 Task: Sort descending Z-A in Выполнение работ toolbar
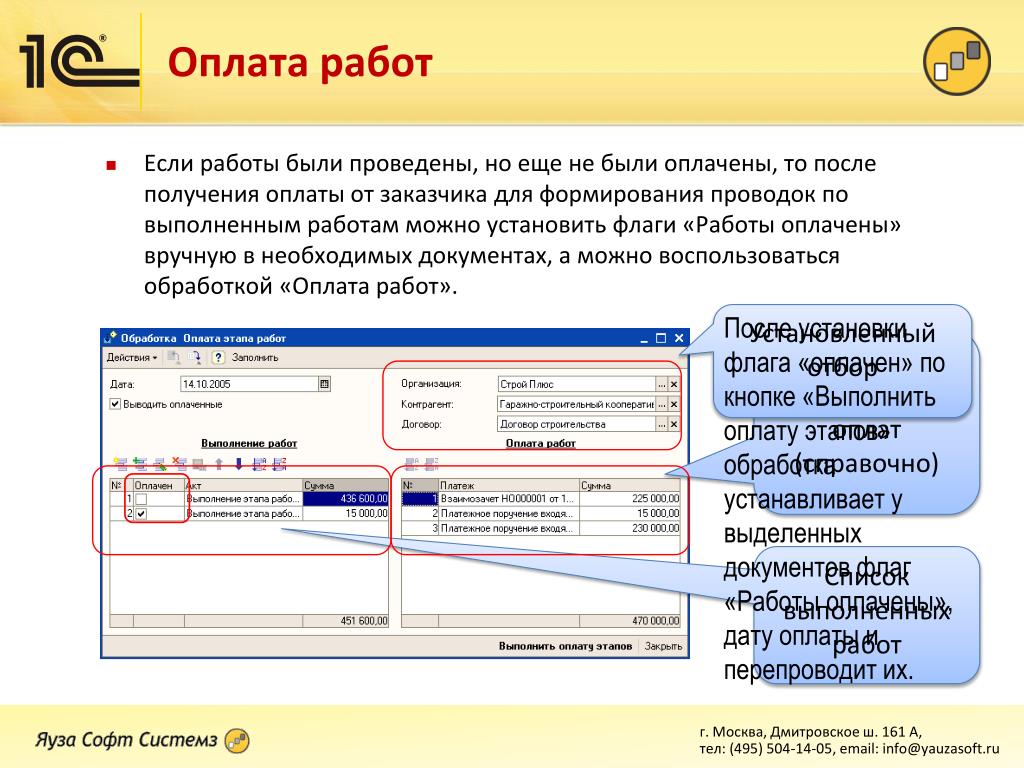click(279, 464)
